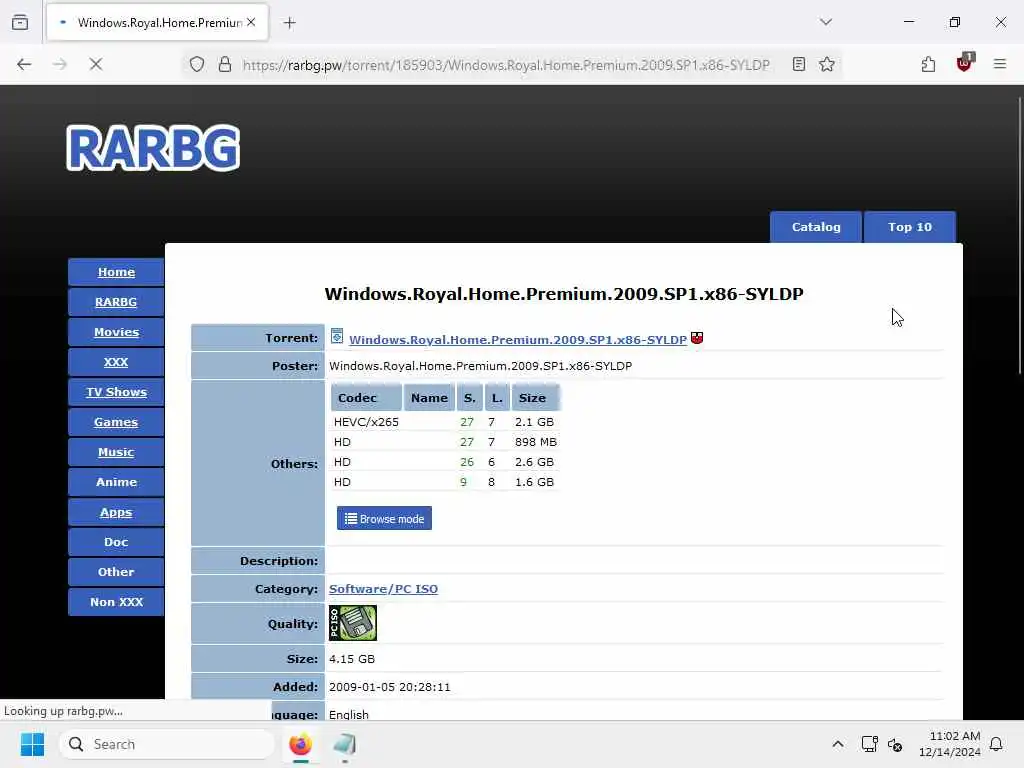Click the page vertical scrollbar
The width and height of the screenshot is (1024, 768).
pos(1019,235)
